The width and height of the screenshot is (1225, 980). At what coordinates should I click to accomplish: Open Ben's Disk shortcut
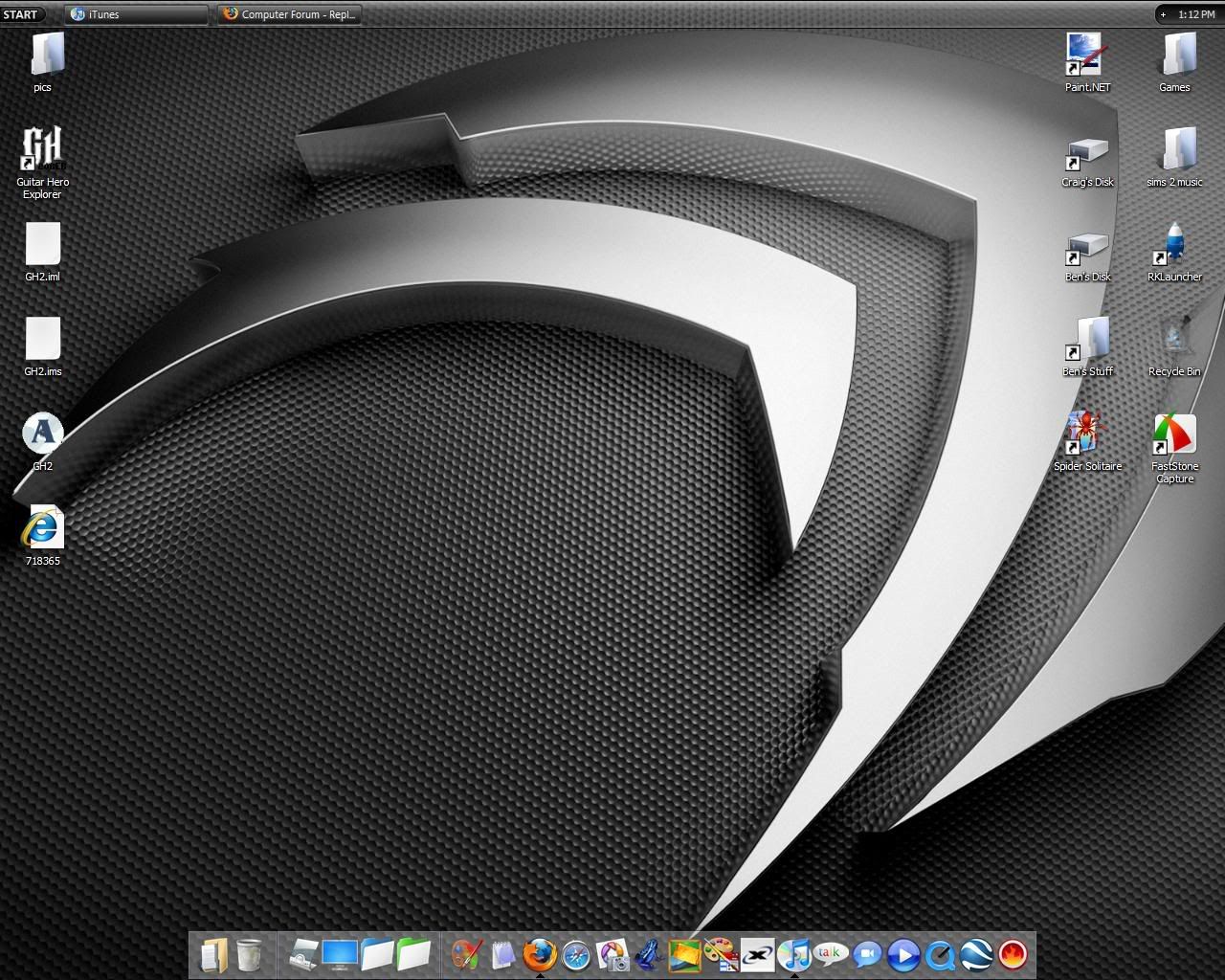(x=1088, y=256)
